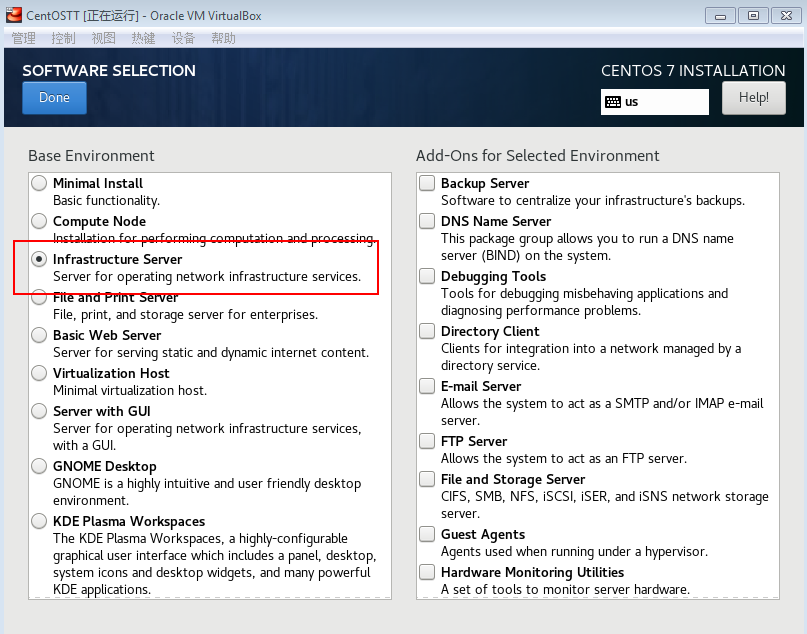The width and height of the screenshot is (807, 634).
Task: Click the CENTOS 7 INSTALLATION title
Action: (693, 71)
